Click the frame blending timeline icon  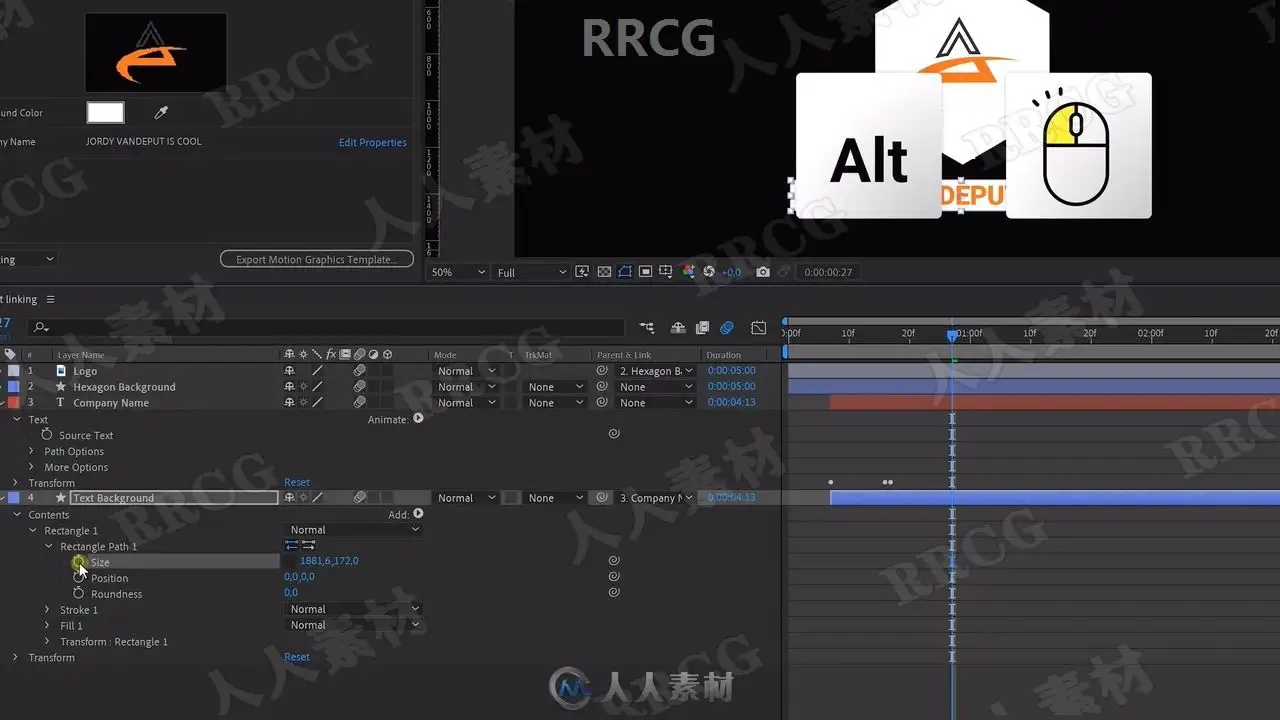click(702, 327)
